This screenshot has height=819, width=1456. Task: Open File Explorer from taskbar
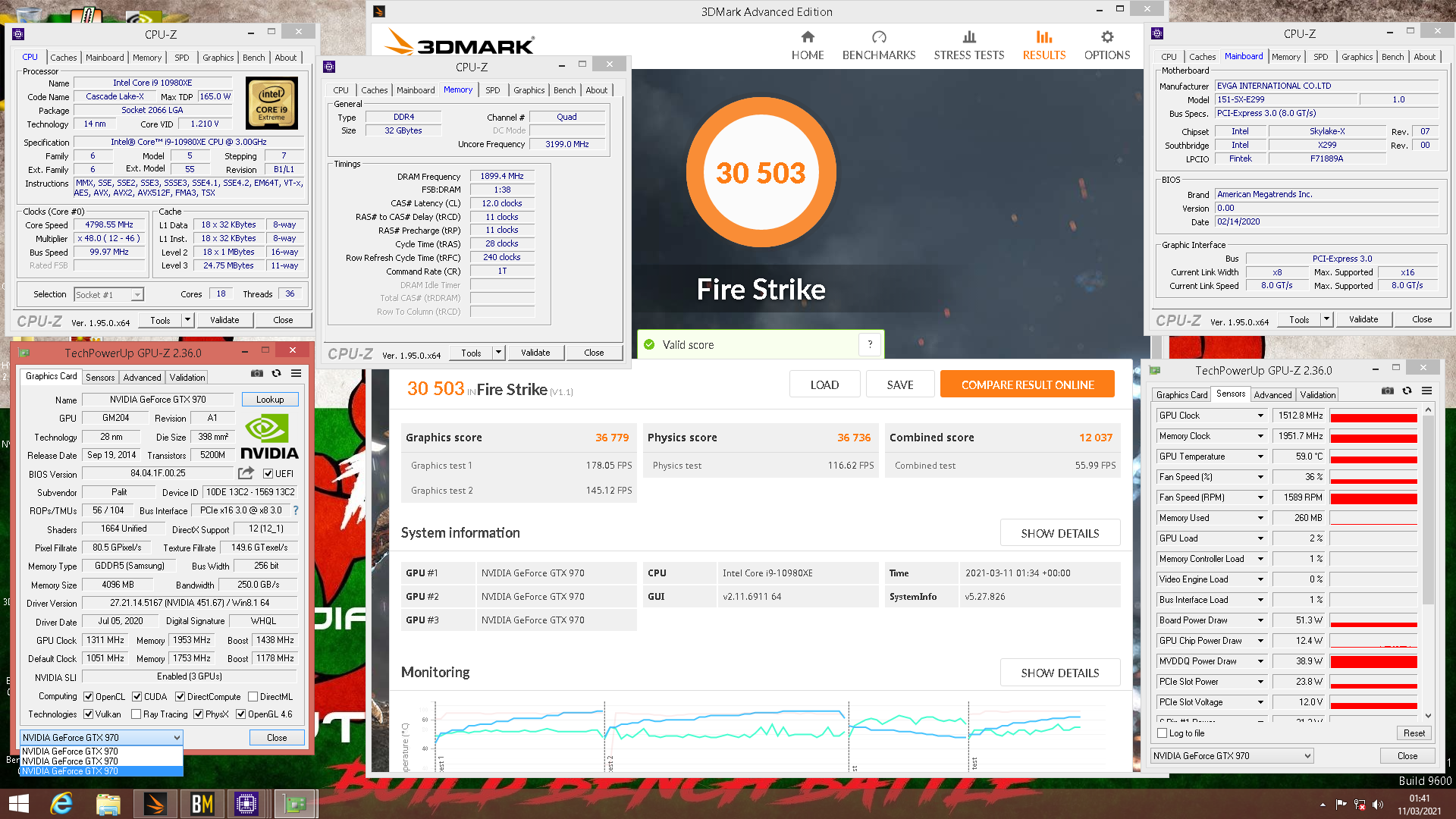108,804
